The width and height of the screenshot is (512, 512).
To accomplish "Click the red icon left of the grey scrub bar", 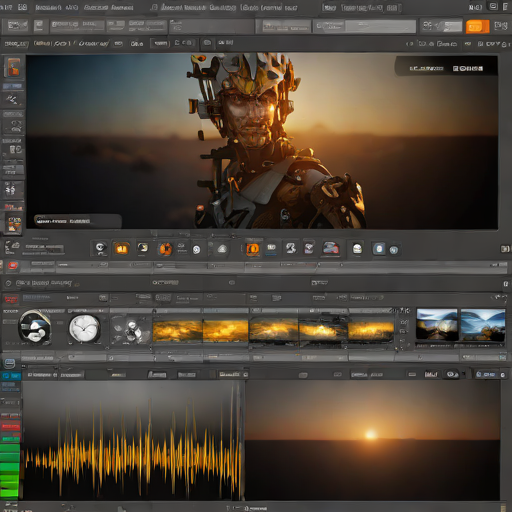I will tap(13, 266).
